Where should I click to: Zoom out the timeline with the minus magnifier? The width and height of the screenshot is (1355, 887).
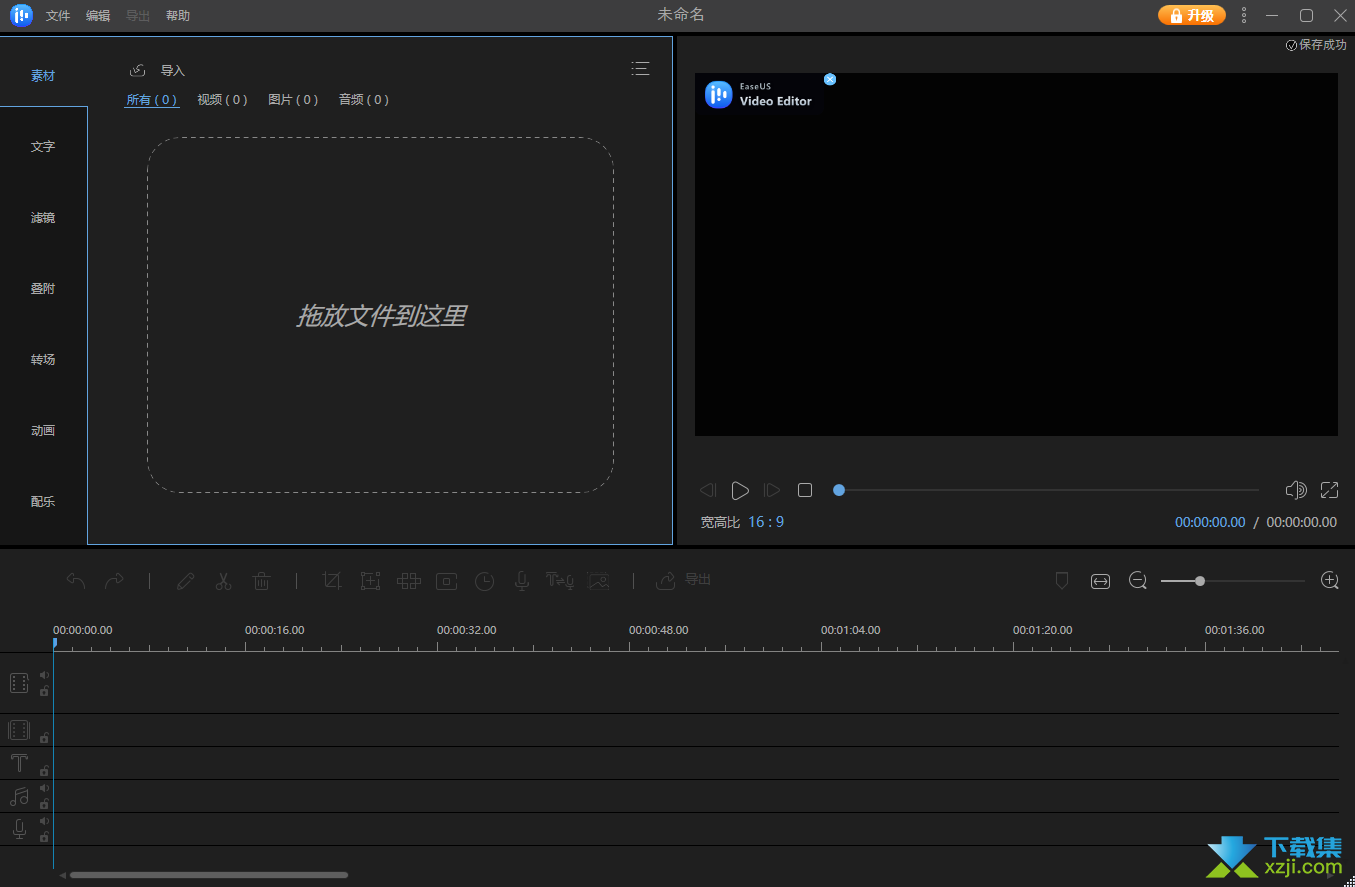pyautogui.click(x=1138, y=581)
